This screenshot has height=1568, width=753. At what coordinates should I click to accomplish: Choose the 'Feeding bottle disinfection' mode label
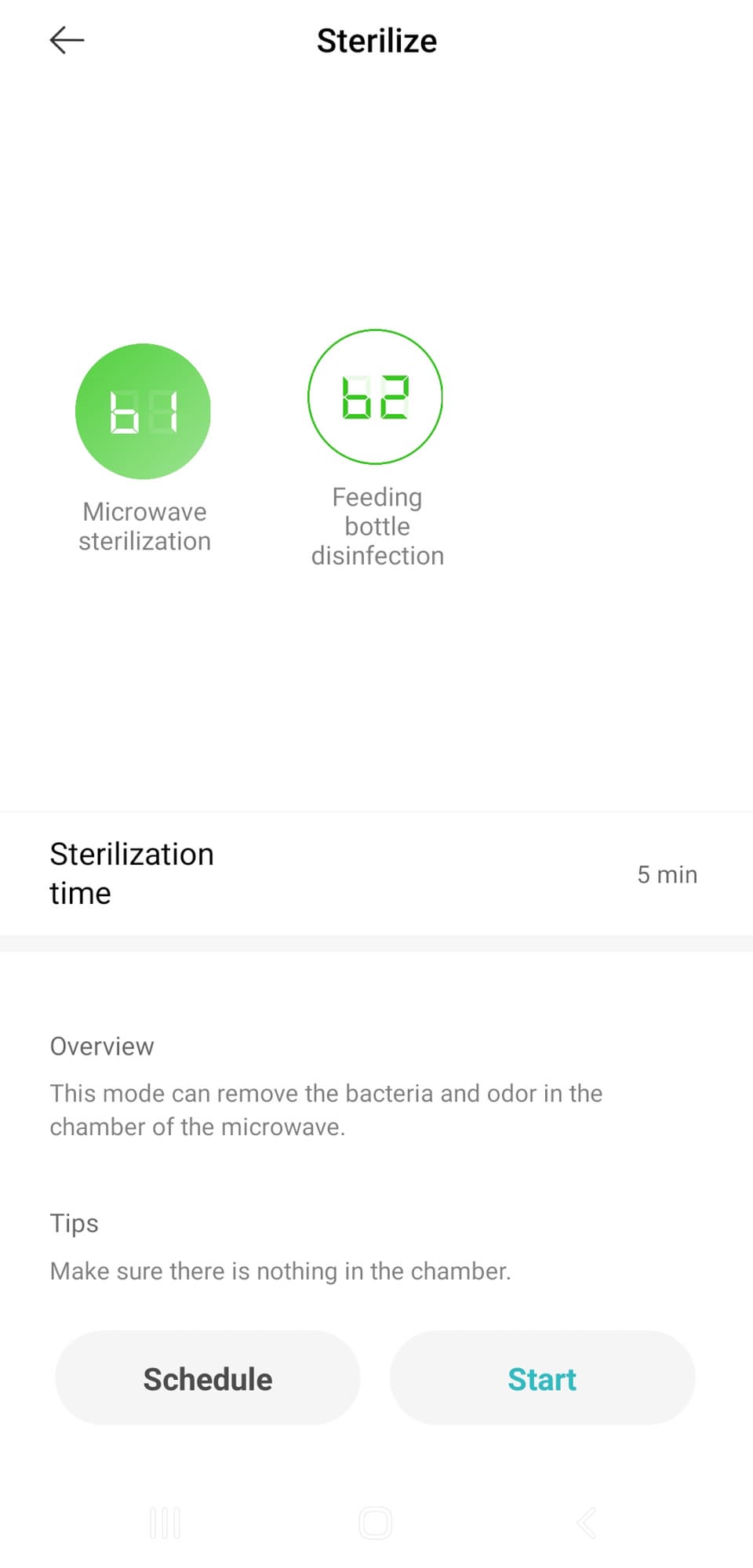click(377, 526)
